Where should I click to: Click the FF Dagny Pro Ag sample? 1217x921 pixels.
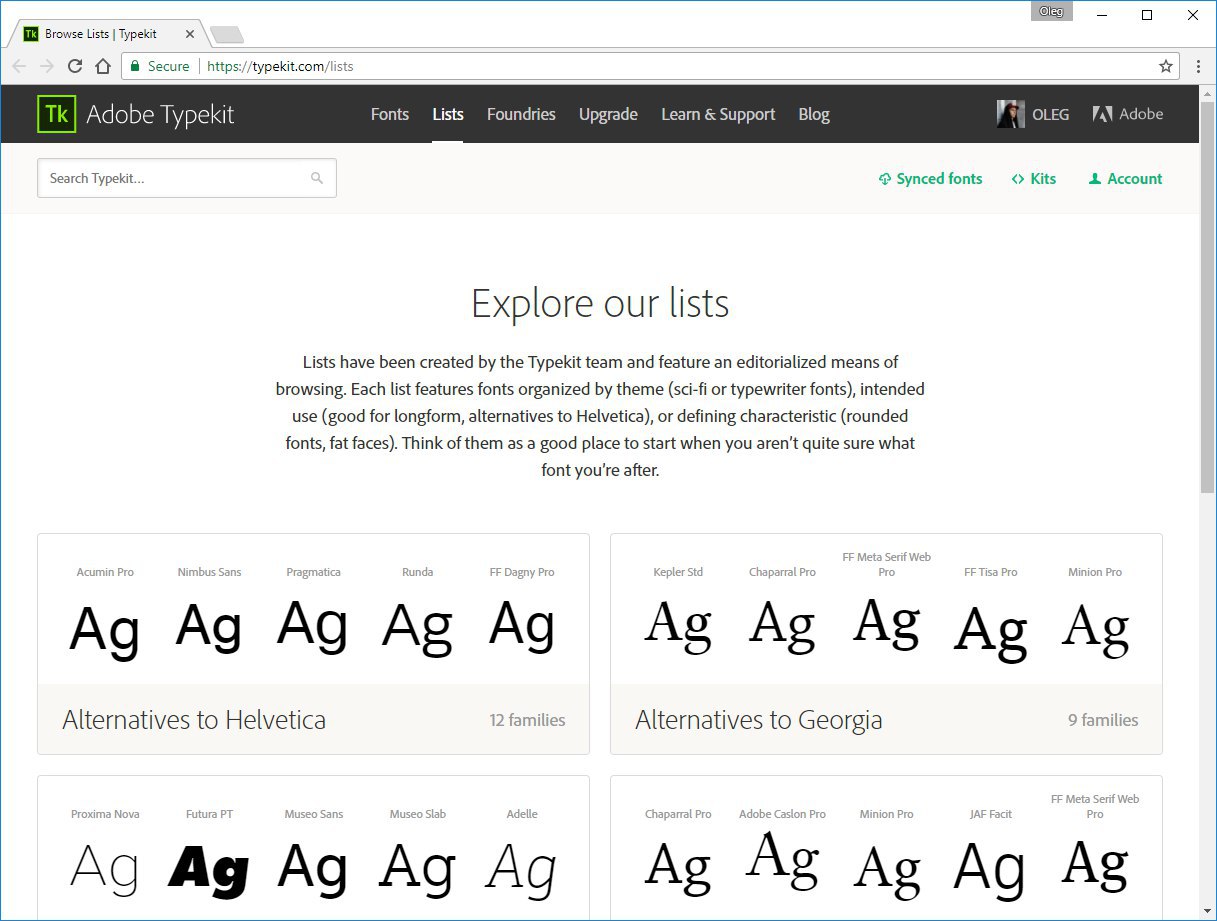click(x=521, y=626)
